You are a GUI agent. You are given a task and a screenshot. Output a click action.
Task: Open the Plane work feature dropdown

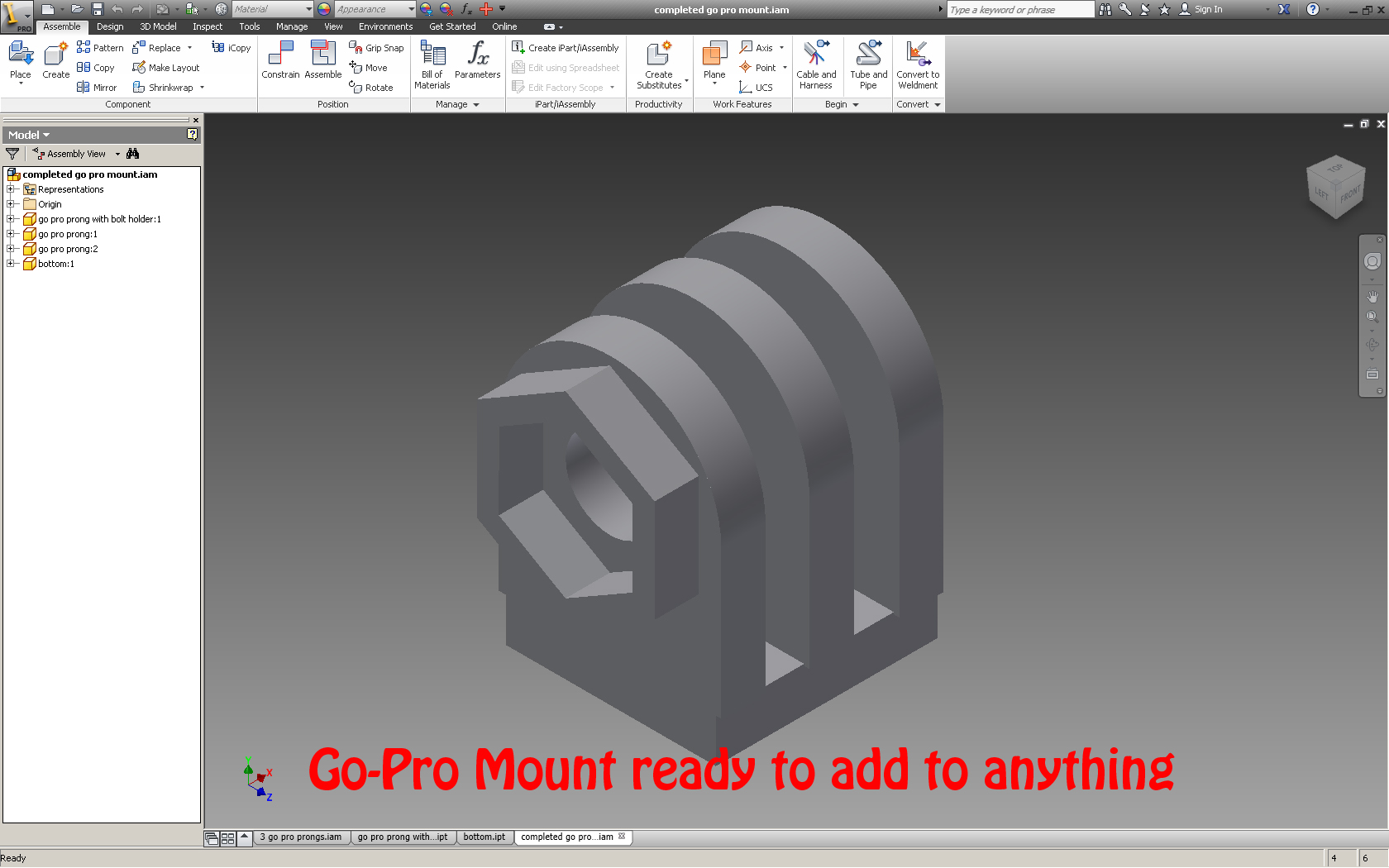pyautogui.click(x=714, y=83)
